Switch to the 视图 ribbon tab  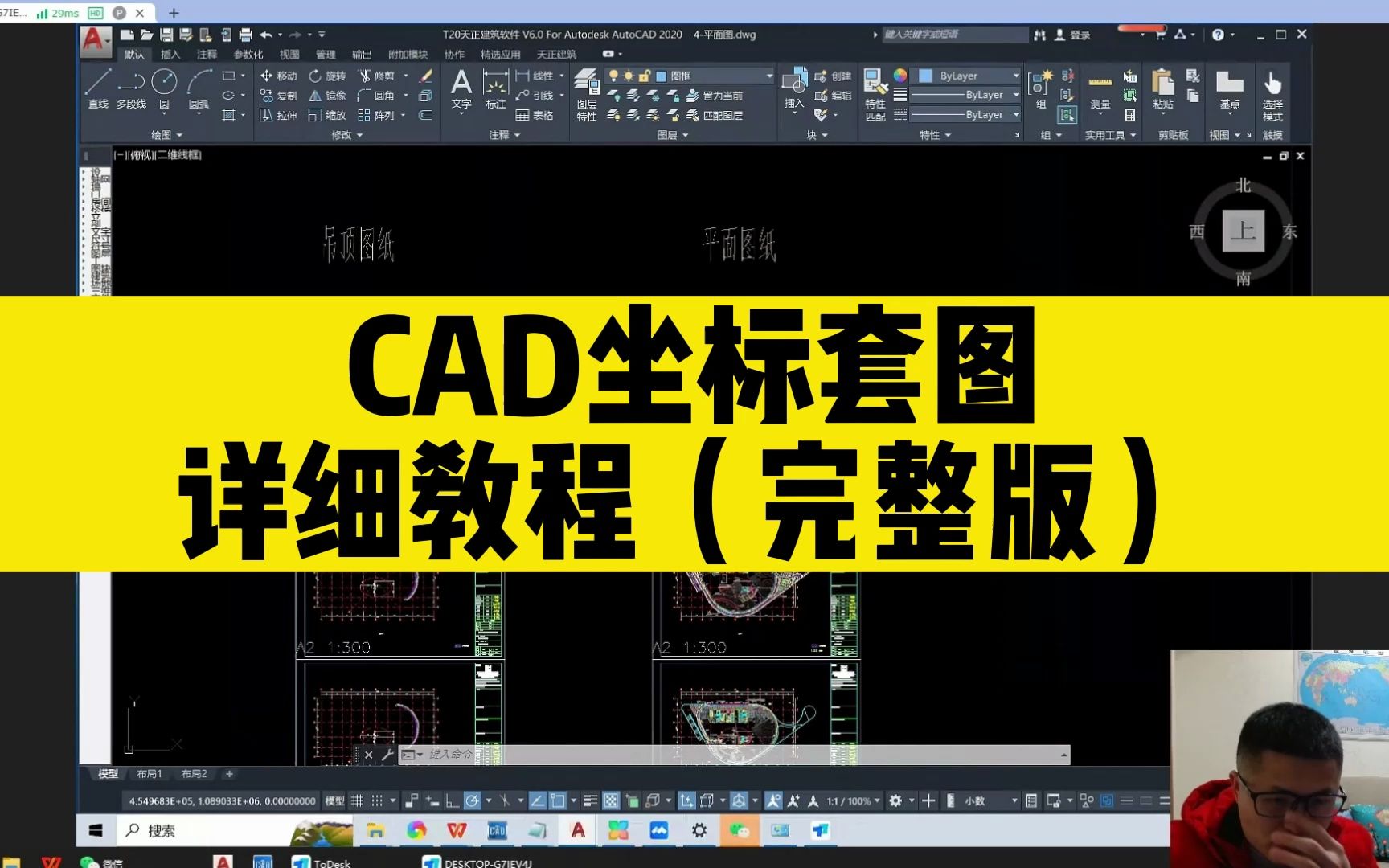[289, 55]
